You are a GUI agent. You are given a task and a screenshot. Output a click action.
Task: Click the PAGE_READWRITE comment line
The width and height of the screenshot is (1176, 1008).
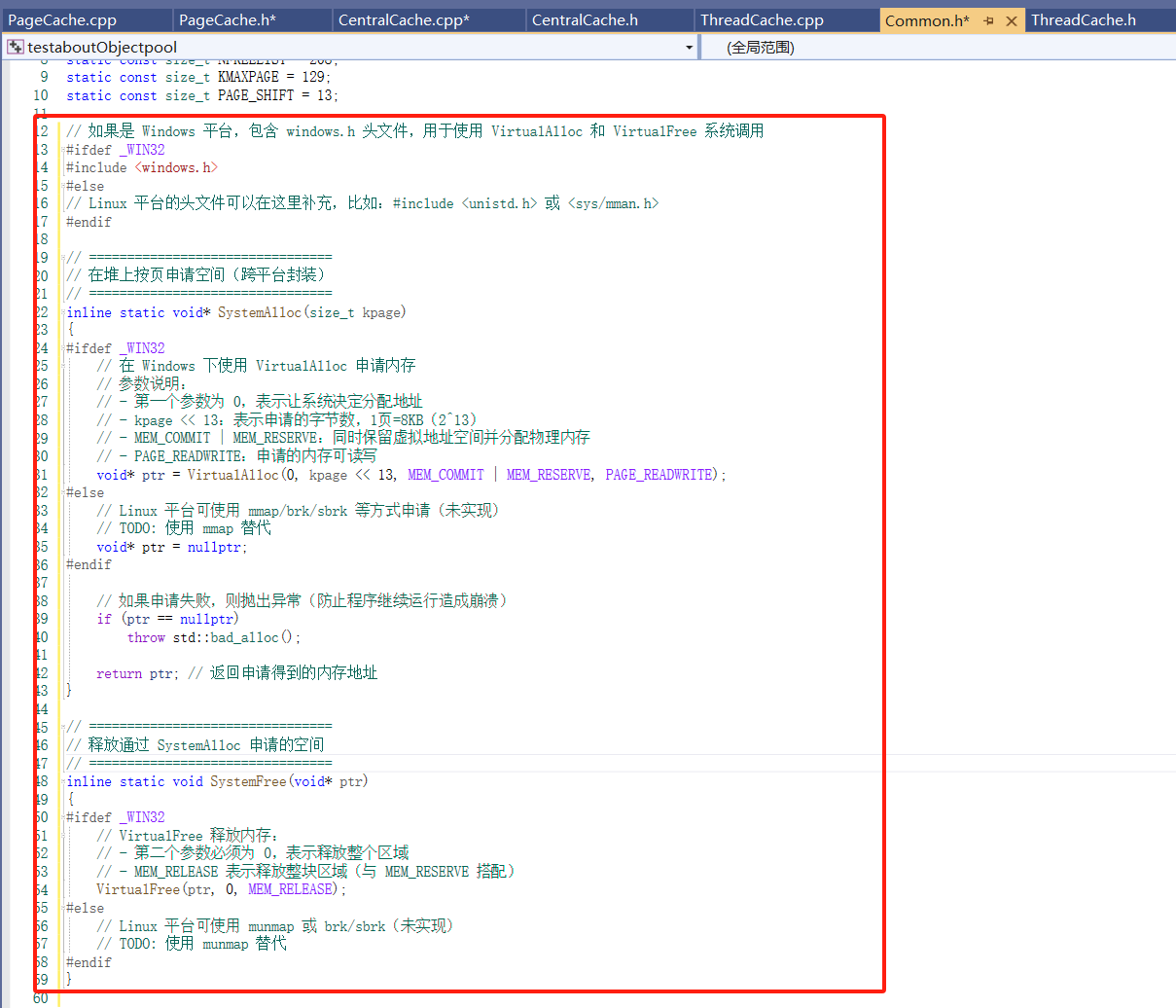[236, 456]
